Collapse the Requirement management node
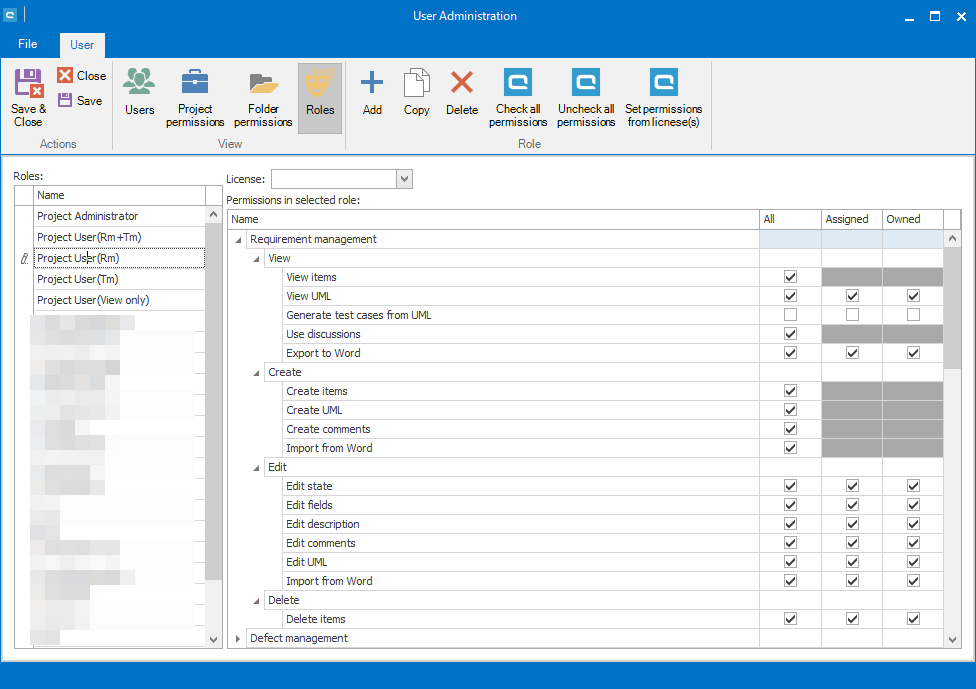This screenshot has height=689, width=976. tap(238, 239)
